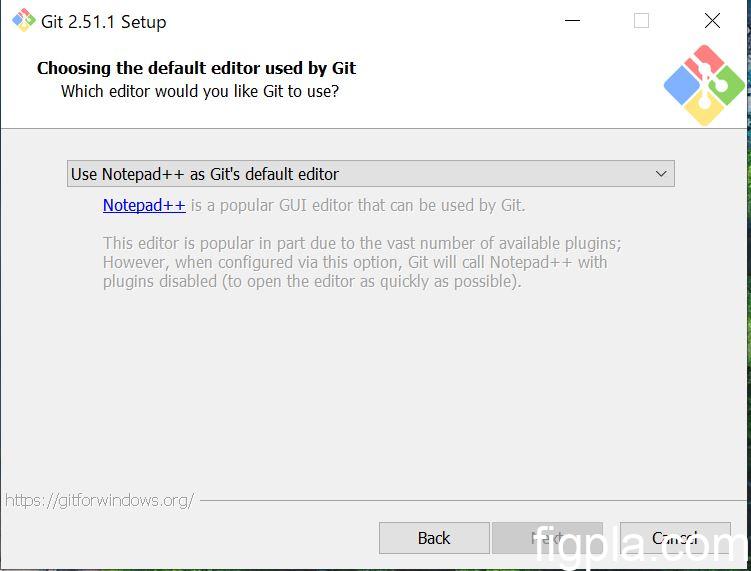Go back with the Back button
The image size is (751, 571).
pos(434,538)
